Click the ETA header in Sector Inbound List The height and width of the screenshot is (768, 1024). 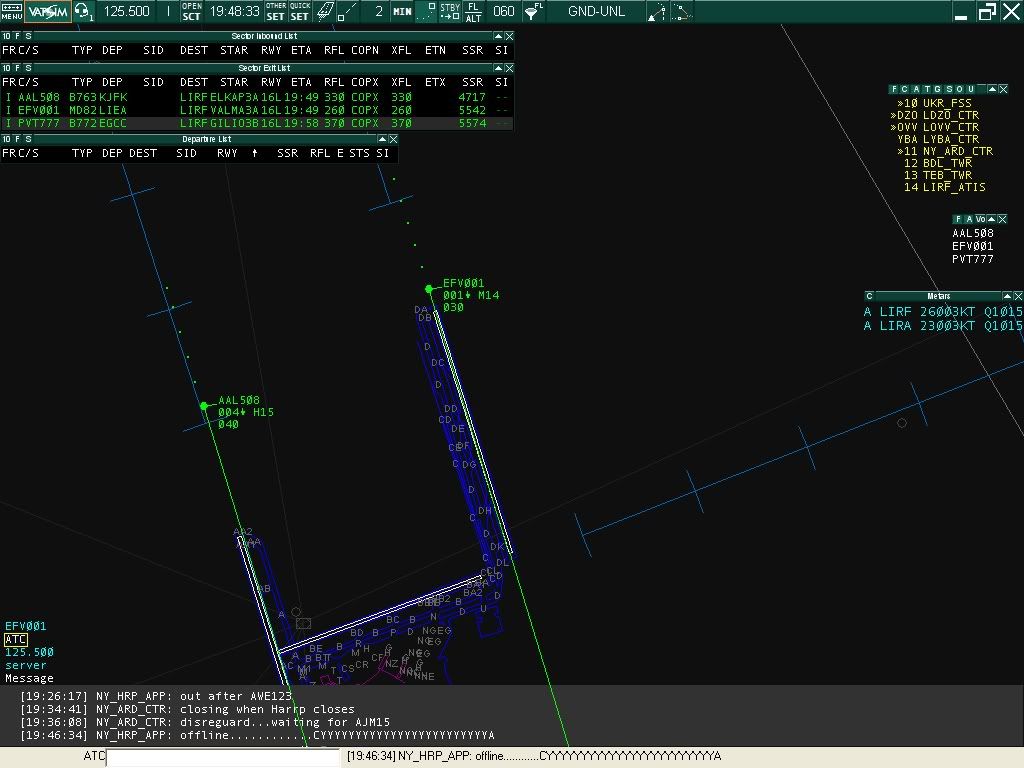(x=301, y=50)
